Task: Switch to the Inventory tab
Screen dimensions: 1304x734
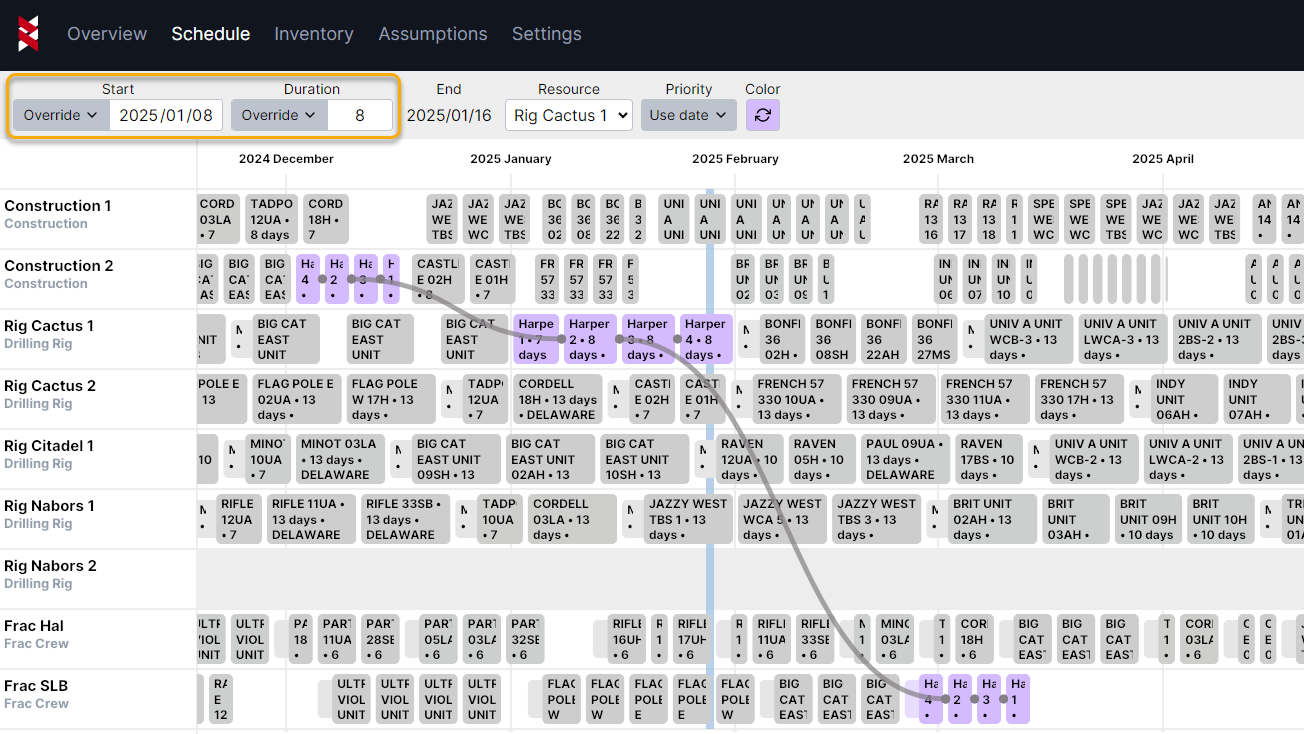Action: tap(314, 34)
